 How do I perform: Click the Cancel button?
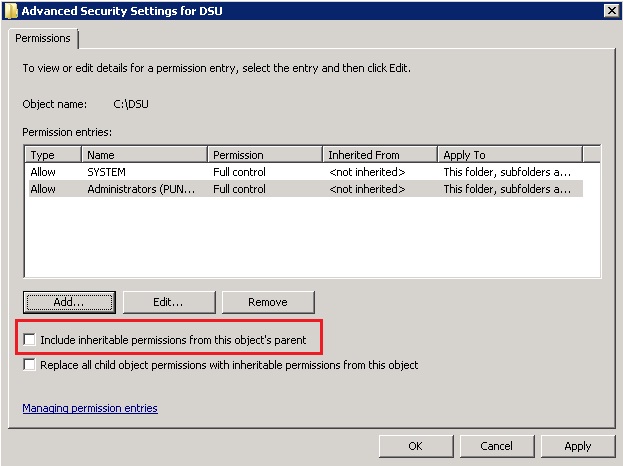(x=496, y=446)
